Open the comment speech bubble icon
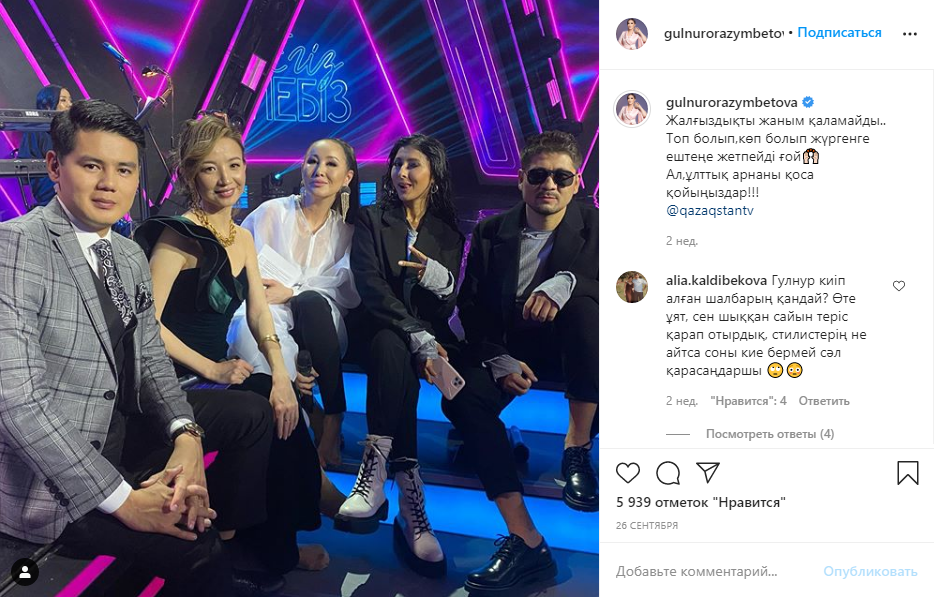Screen dimensions: 934x597 (668, 473)
